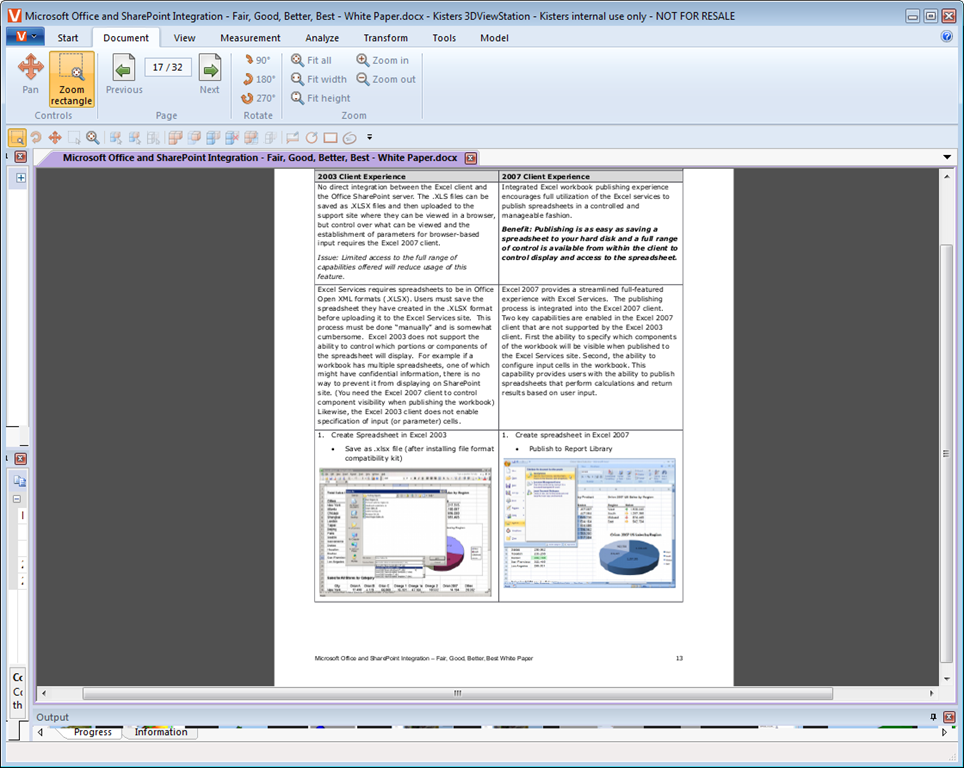This screenshot has width=964, height=768.
Task: Open the Tools ribbon tab
Action: coord(444,38)
